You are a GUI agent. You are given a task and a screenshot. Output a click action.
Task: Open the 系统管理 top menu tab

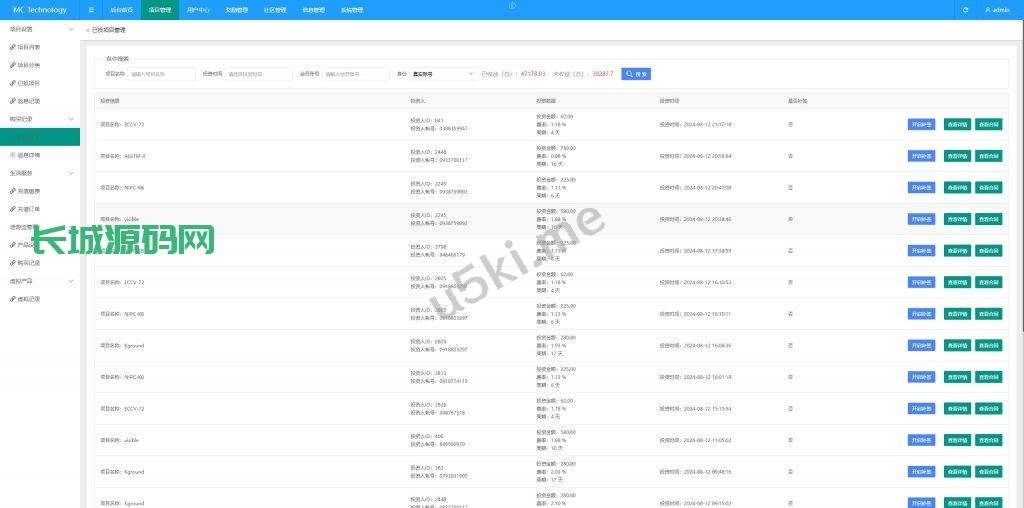(x=352, y=10)
